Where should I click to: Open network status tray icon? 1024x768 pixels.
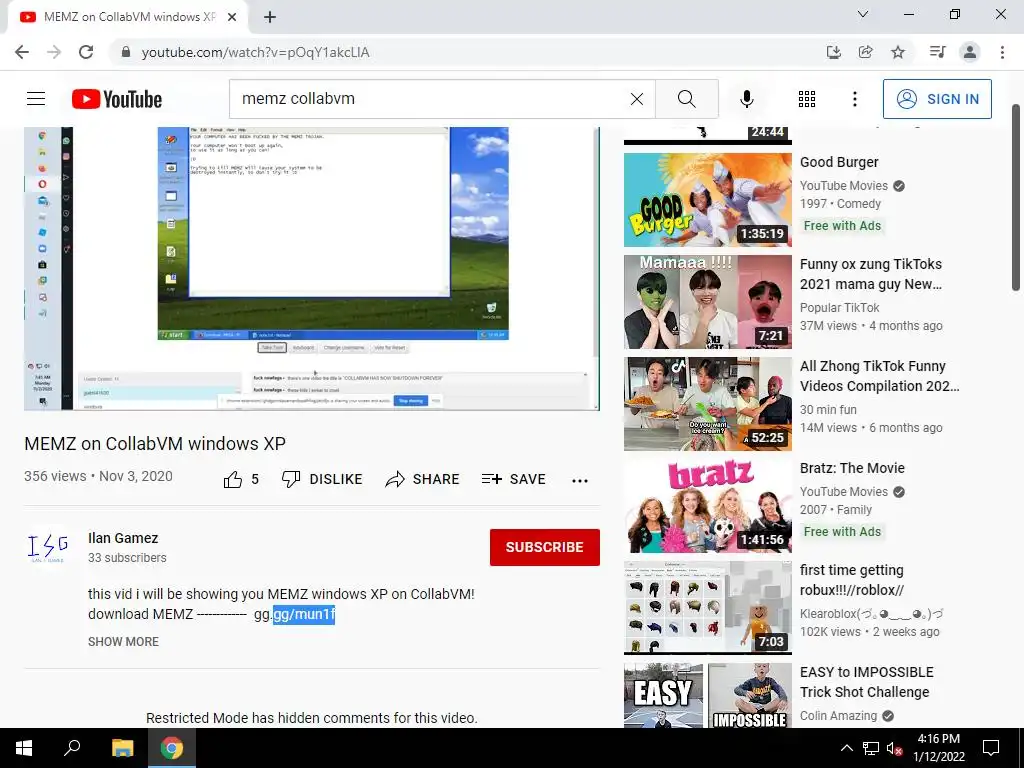[x=871, y=748]
